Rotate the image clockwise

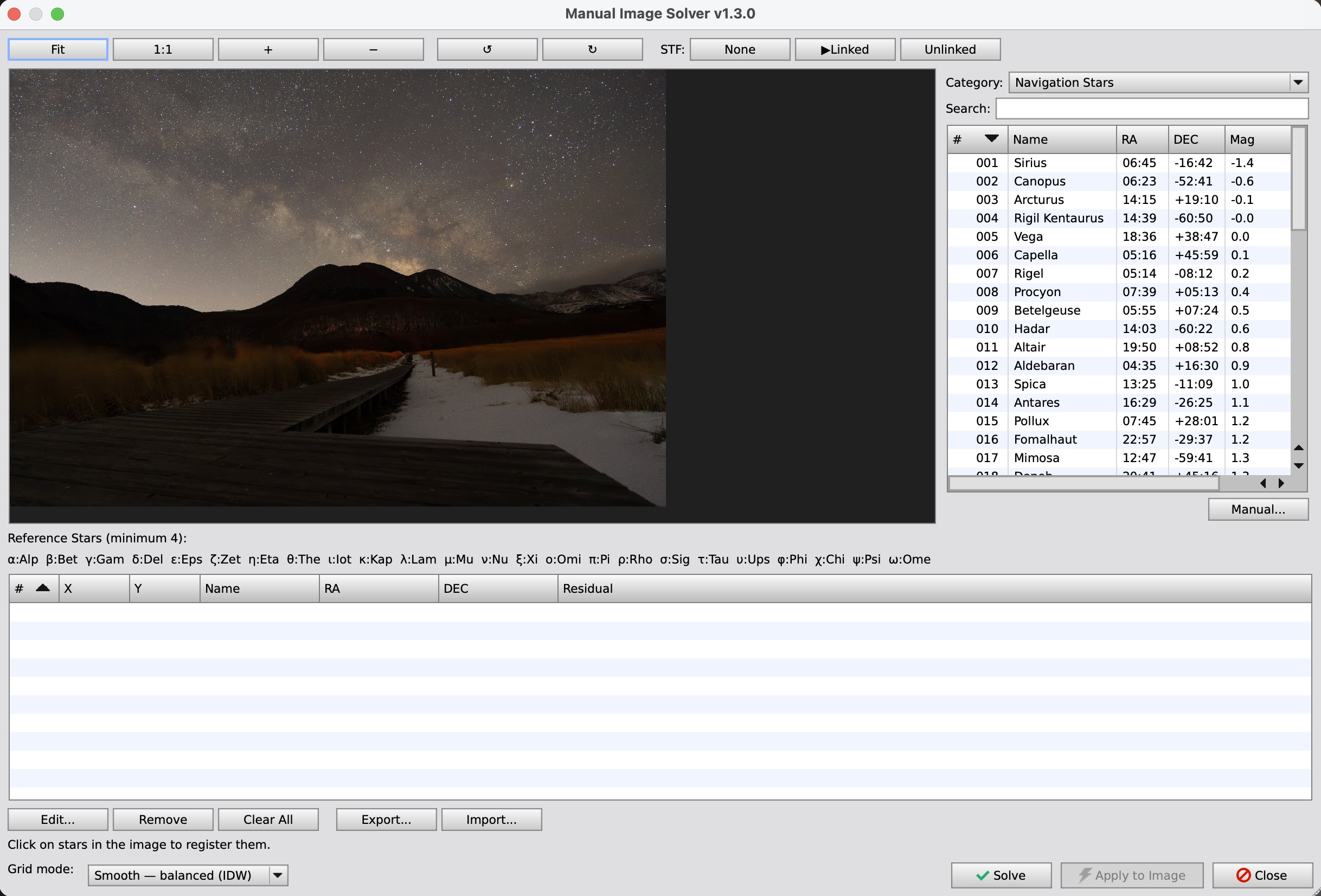tap(592, 49)
